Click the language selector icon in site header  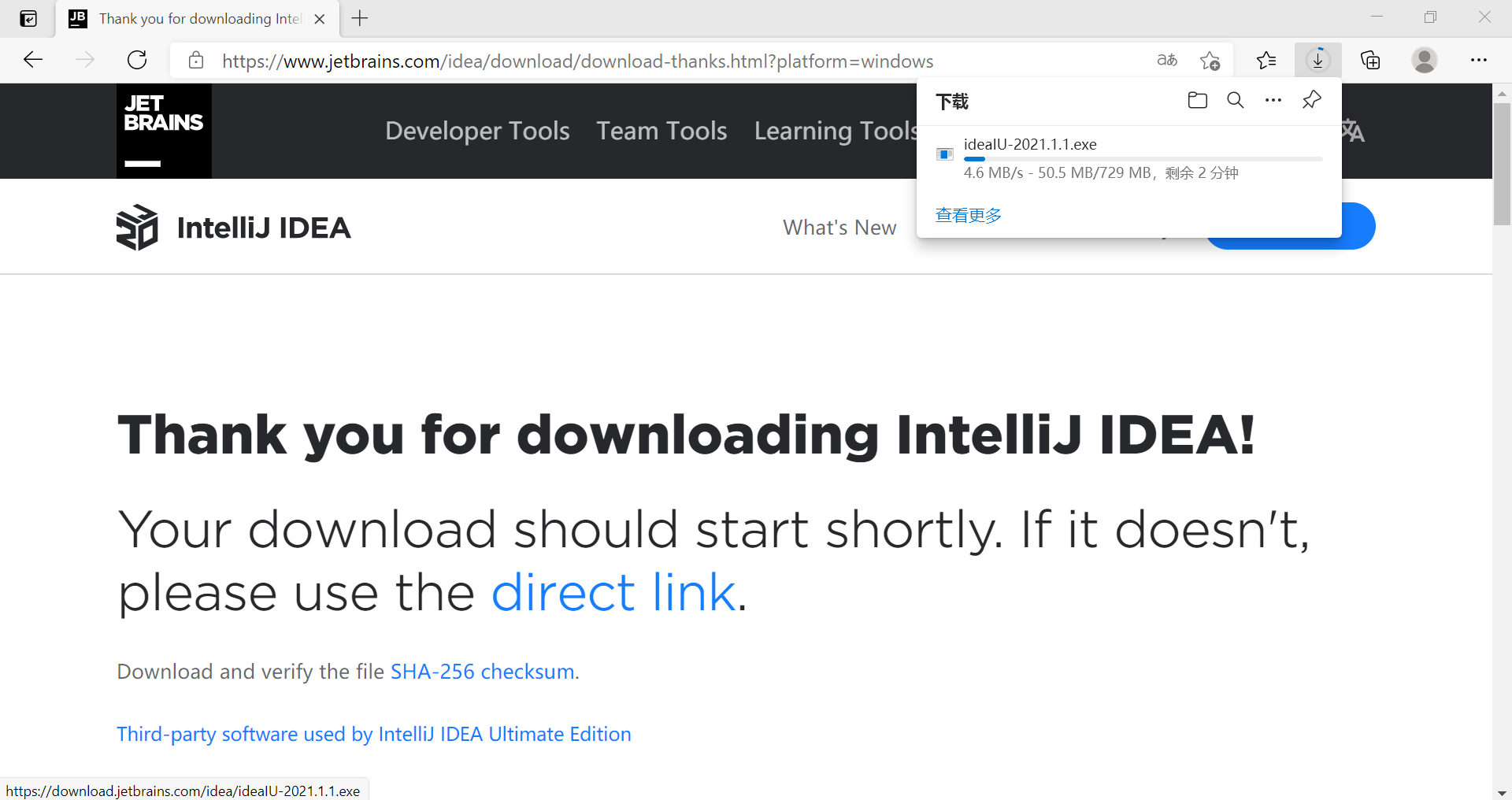click(x=1353, y=131)
